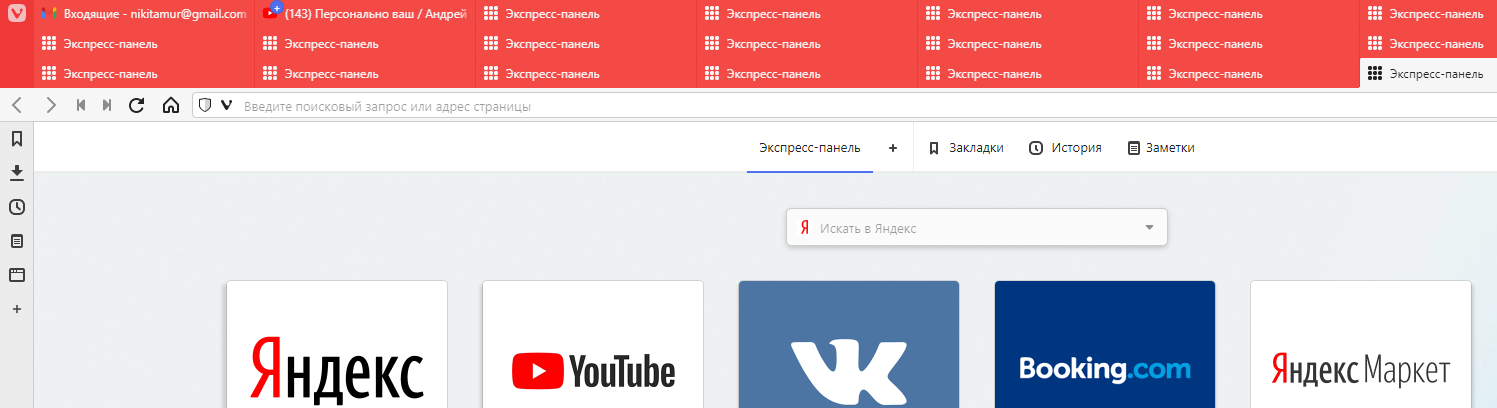The width and height of the screenshot is (1497, 408).
Task: Add a web panel with the sidebar plus
Action: (x=16, y=309)
